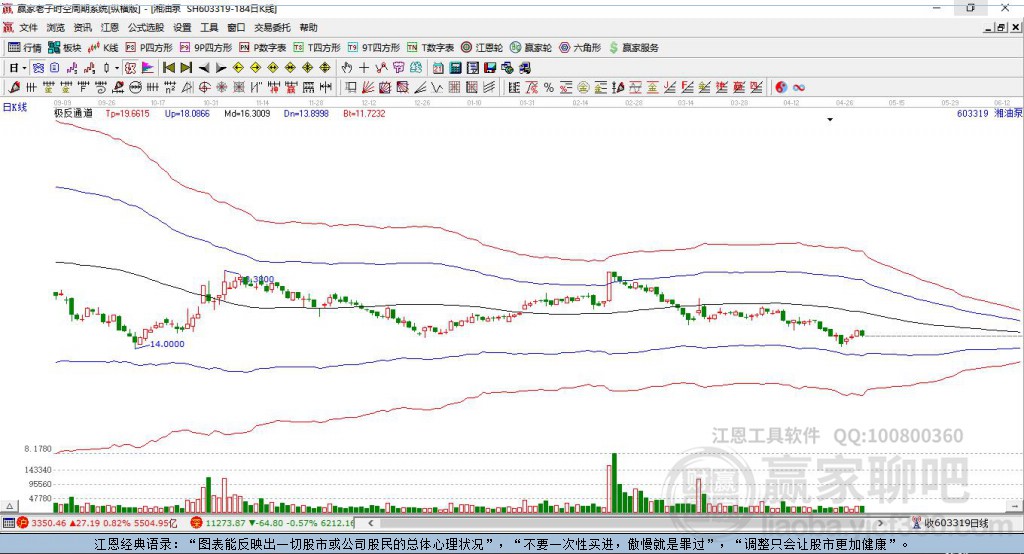This screenshot has width=1024, height=554.
Task: Jump to first bar with skip-to-start icon
Action: pyautogui.click(x=169, y=68)
